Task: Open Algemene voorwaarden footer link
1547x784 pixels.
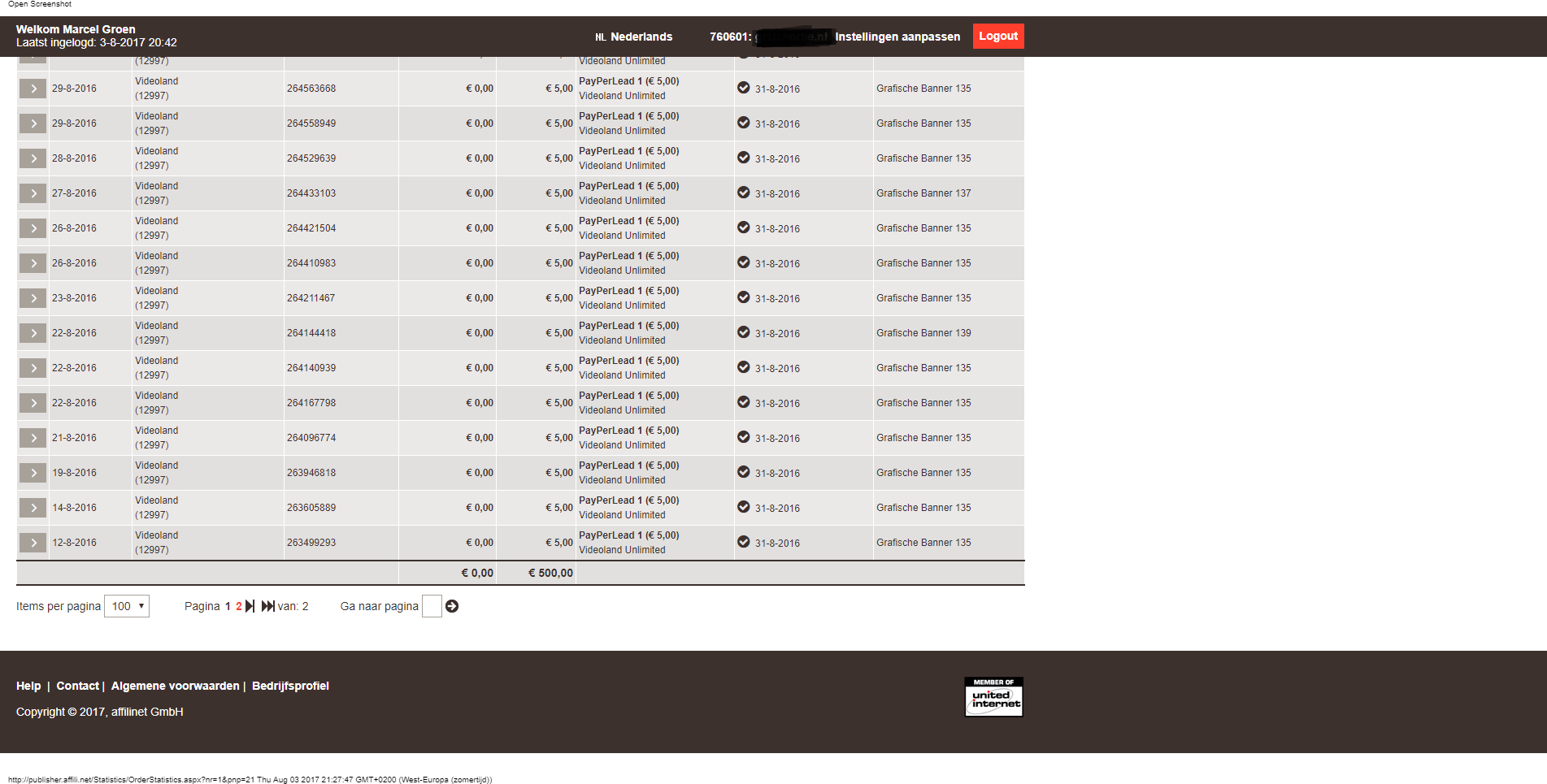Action: click(176, 686)
